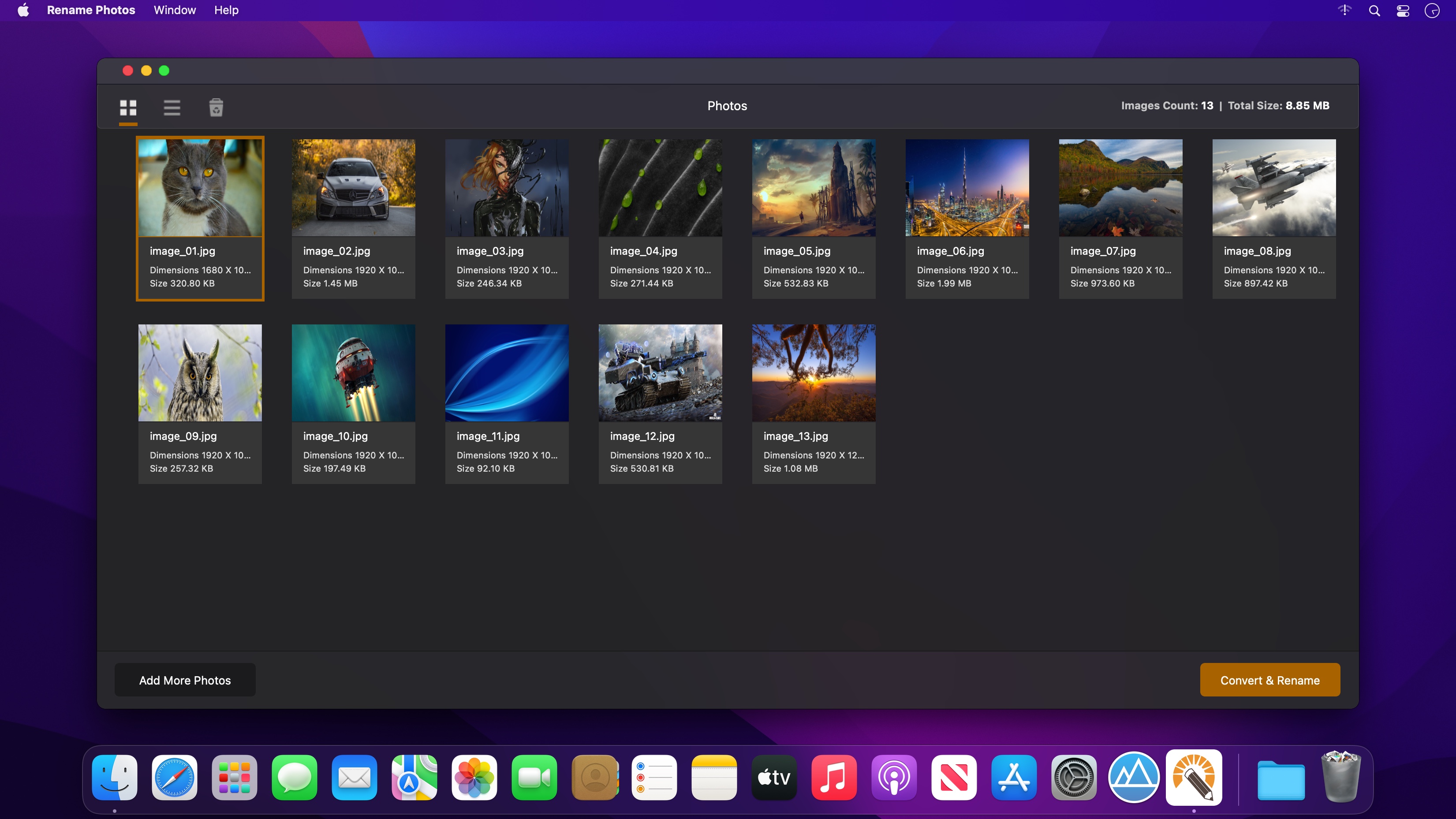Switch to list view layout

point(172,108)
